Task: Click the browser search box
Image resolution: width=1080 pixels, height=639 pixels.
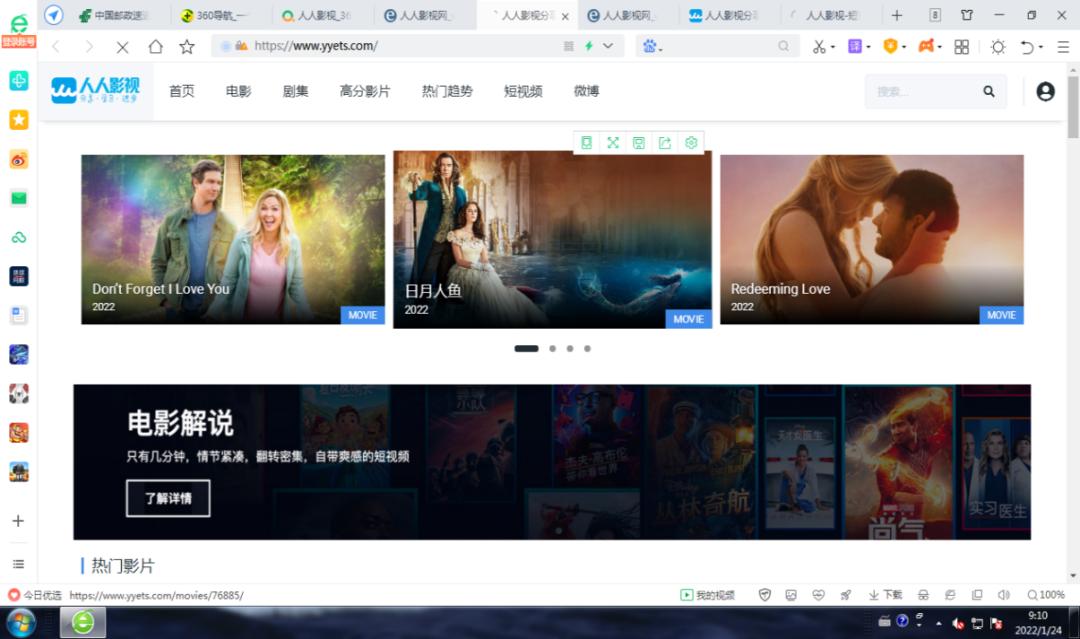Action: click(x=720, y=46)
